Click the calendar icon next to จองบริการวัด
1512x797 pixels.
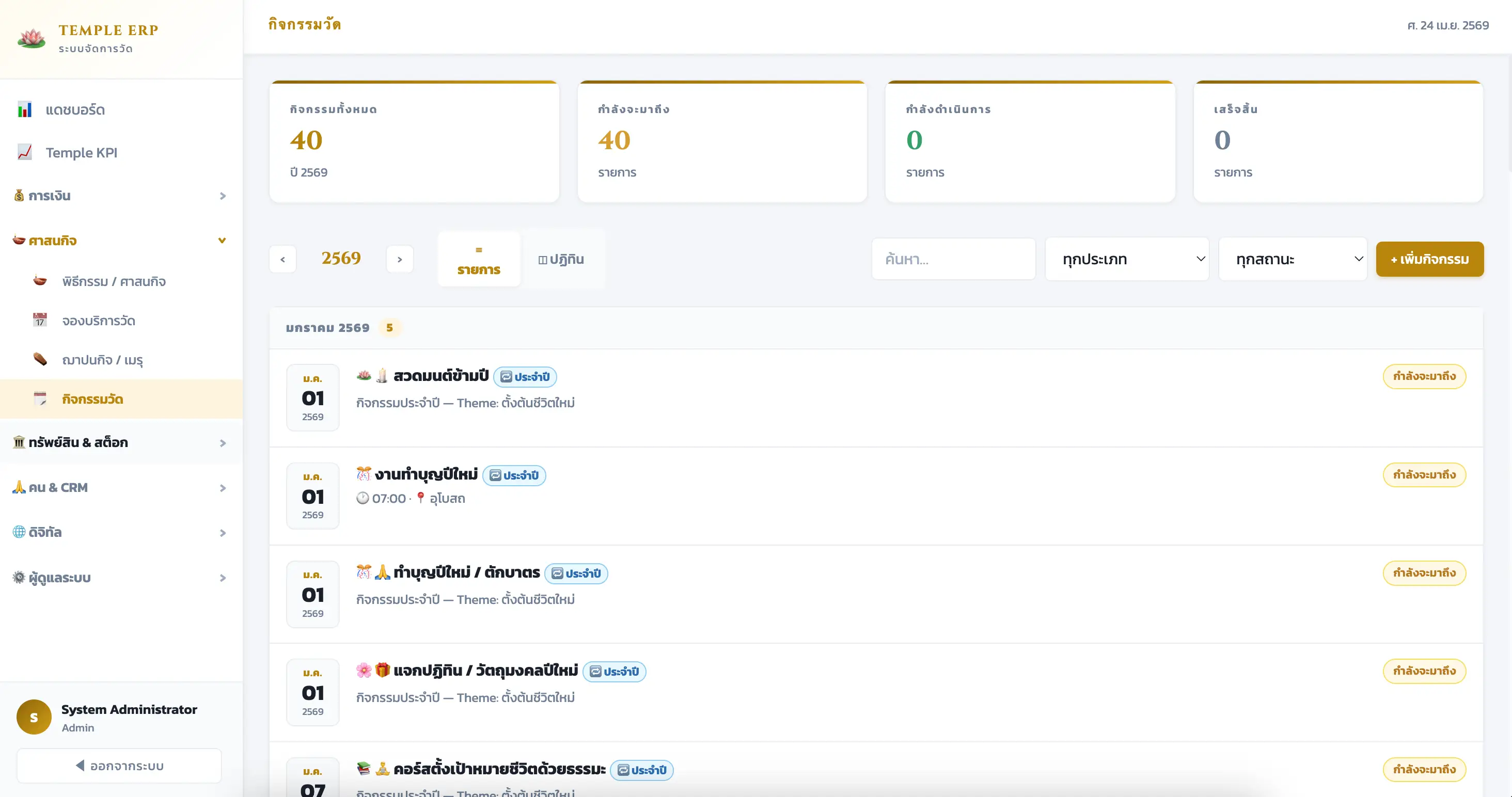tap(40, 321)
